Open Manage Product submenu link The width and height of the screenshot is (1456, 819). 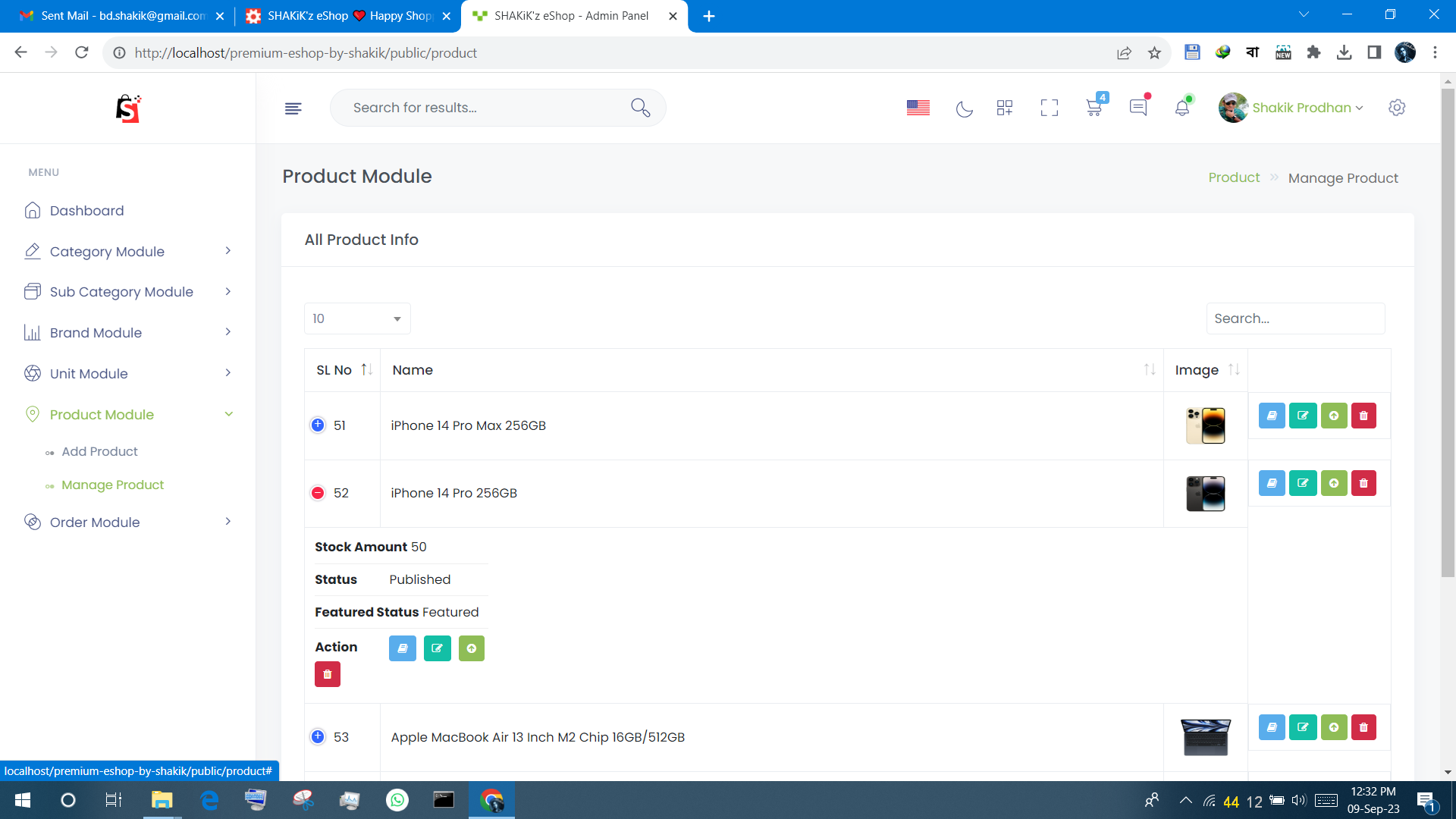(x=112, y=485)
